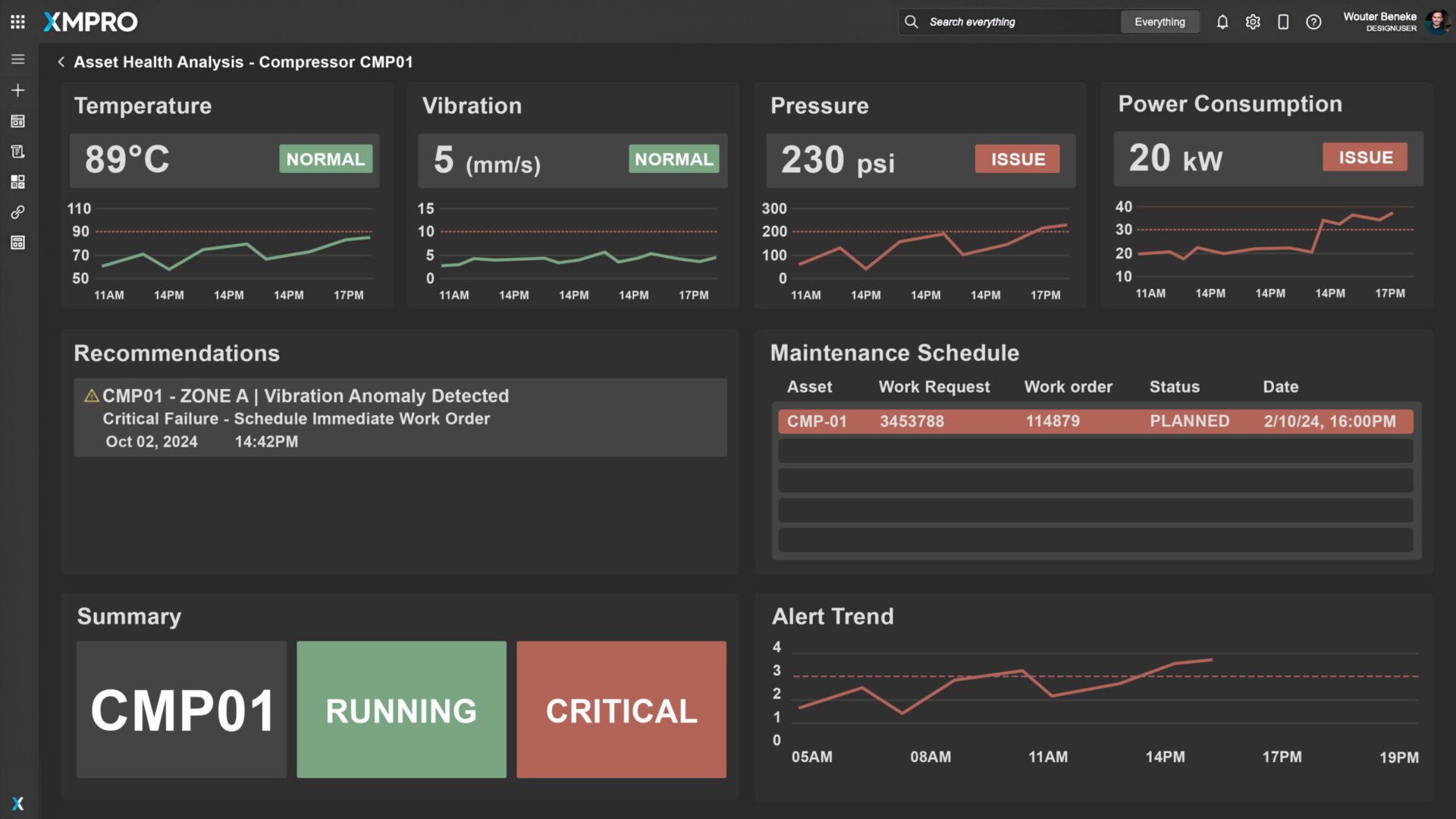This screenshot has width=1456, height=819.
Task: Click the Pressure ISSUE badge
Action: (x=1017, y=159)
